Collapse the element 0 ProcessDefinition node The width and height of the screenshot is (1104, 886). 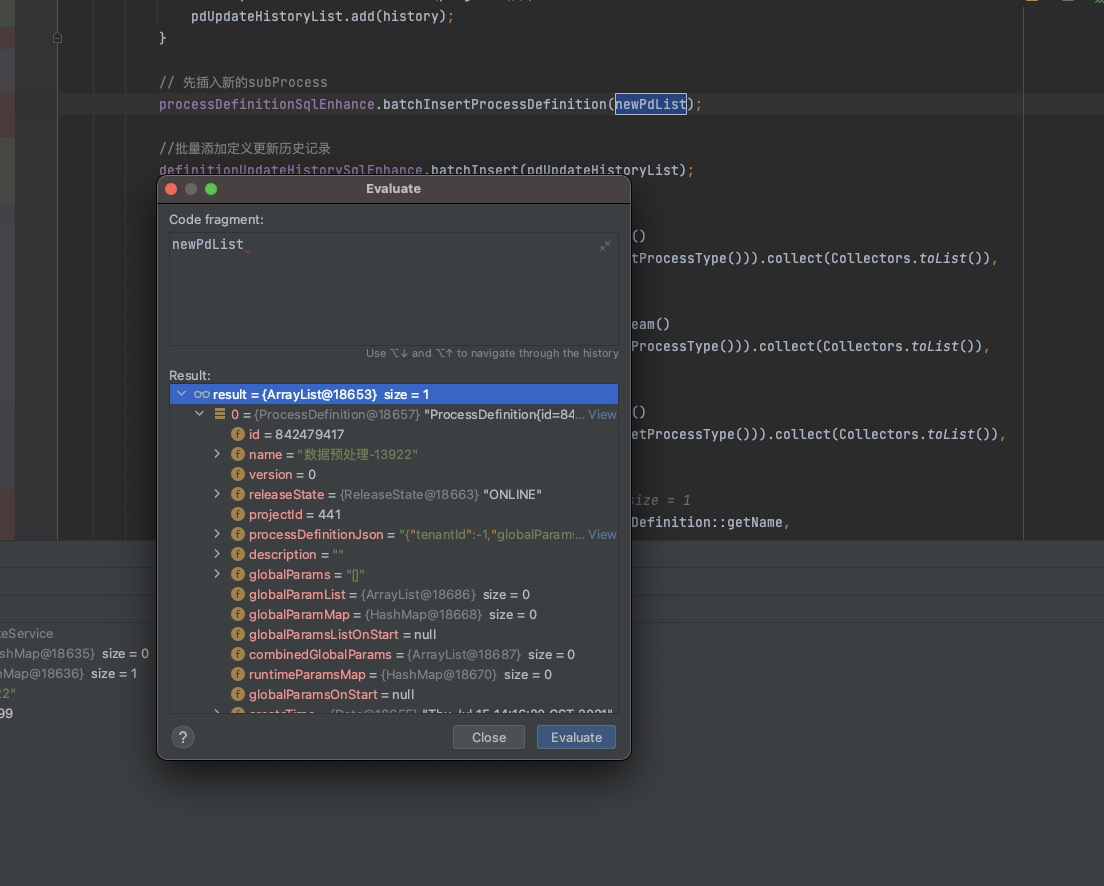200,414
